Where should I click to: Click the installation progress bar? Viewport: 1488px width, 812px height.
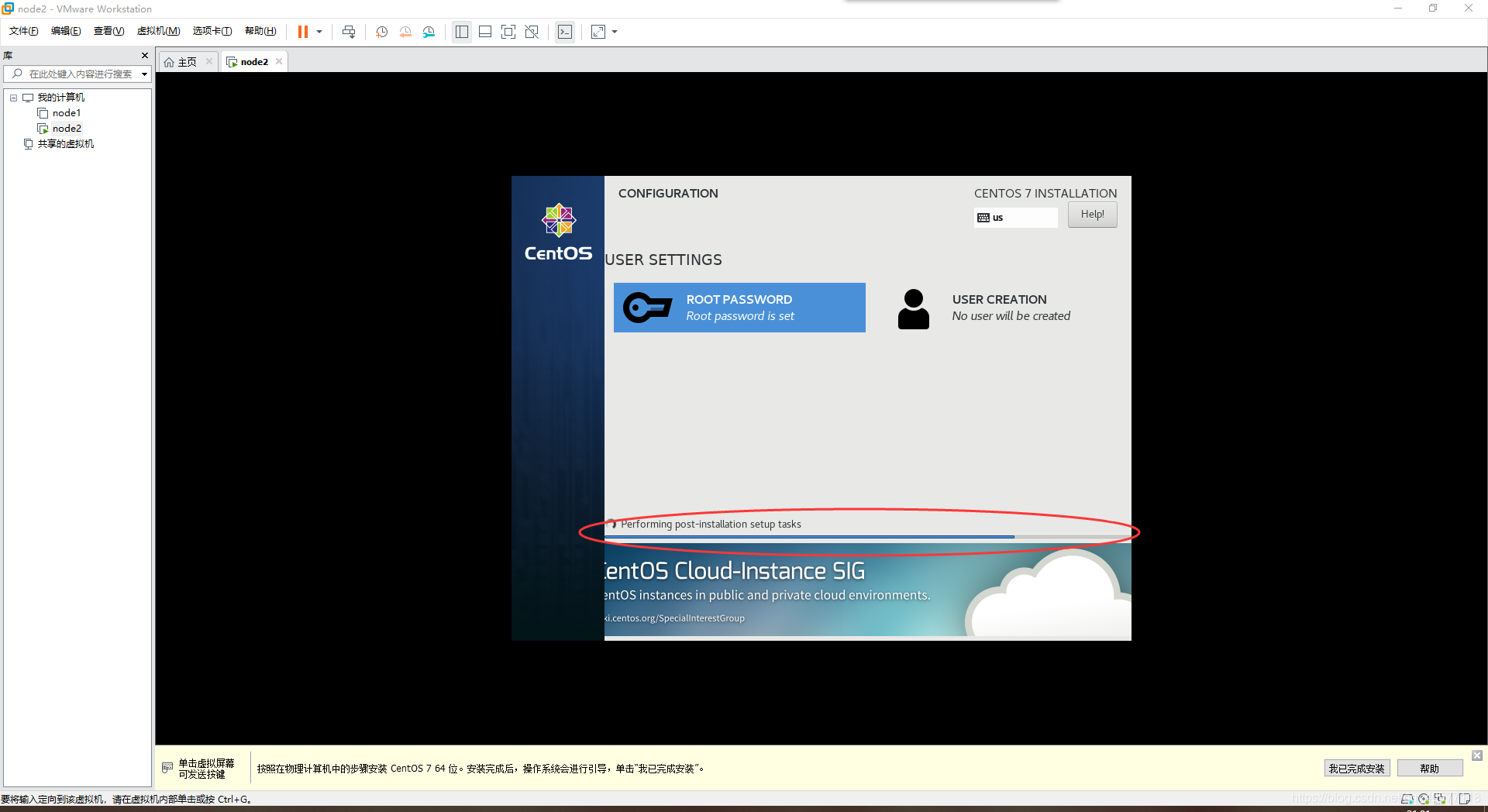tap(867, 537)
